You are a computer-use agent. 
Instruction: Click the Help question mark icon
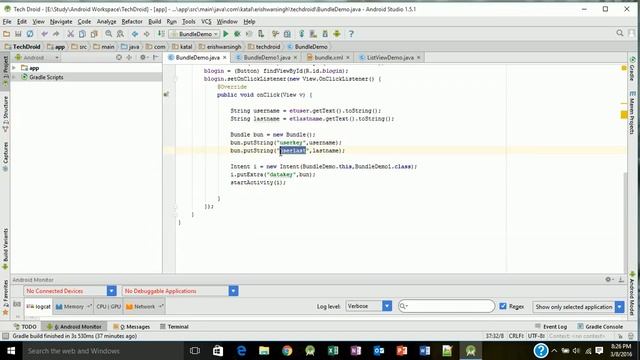pos(351,34)
